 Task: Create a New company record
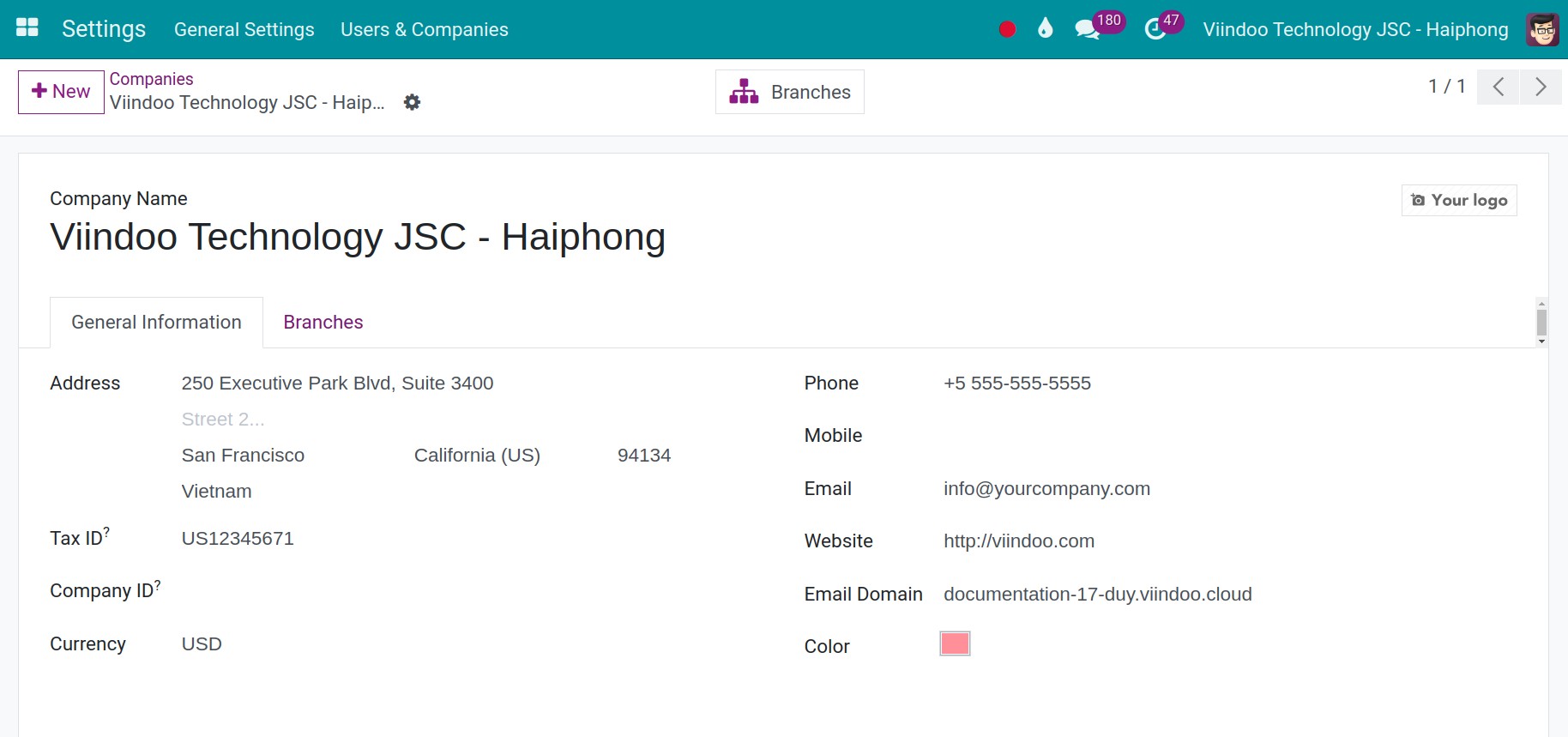[61, 92]
